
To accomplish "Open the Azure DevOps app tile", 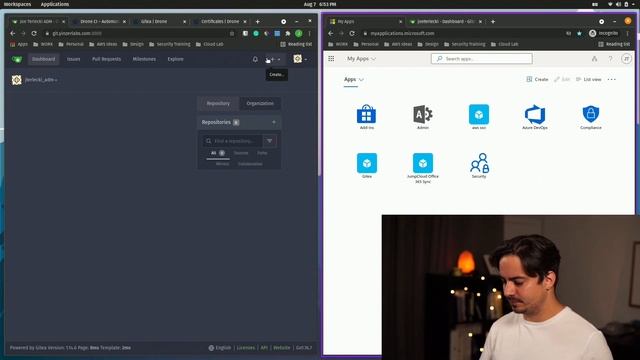I will coord(535,117).
